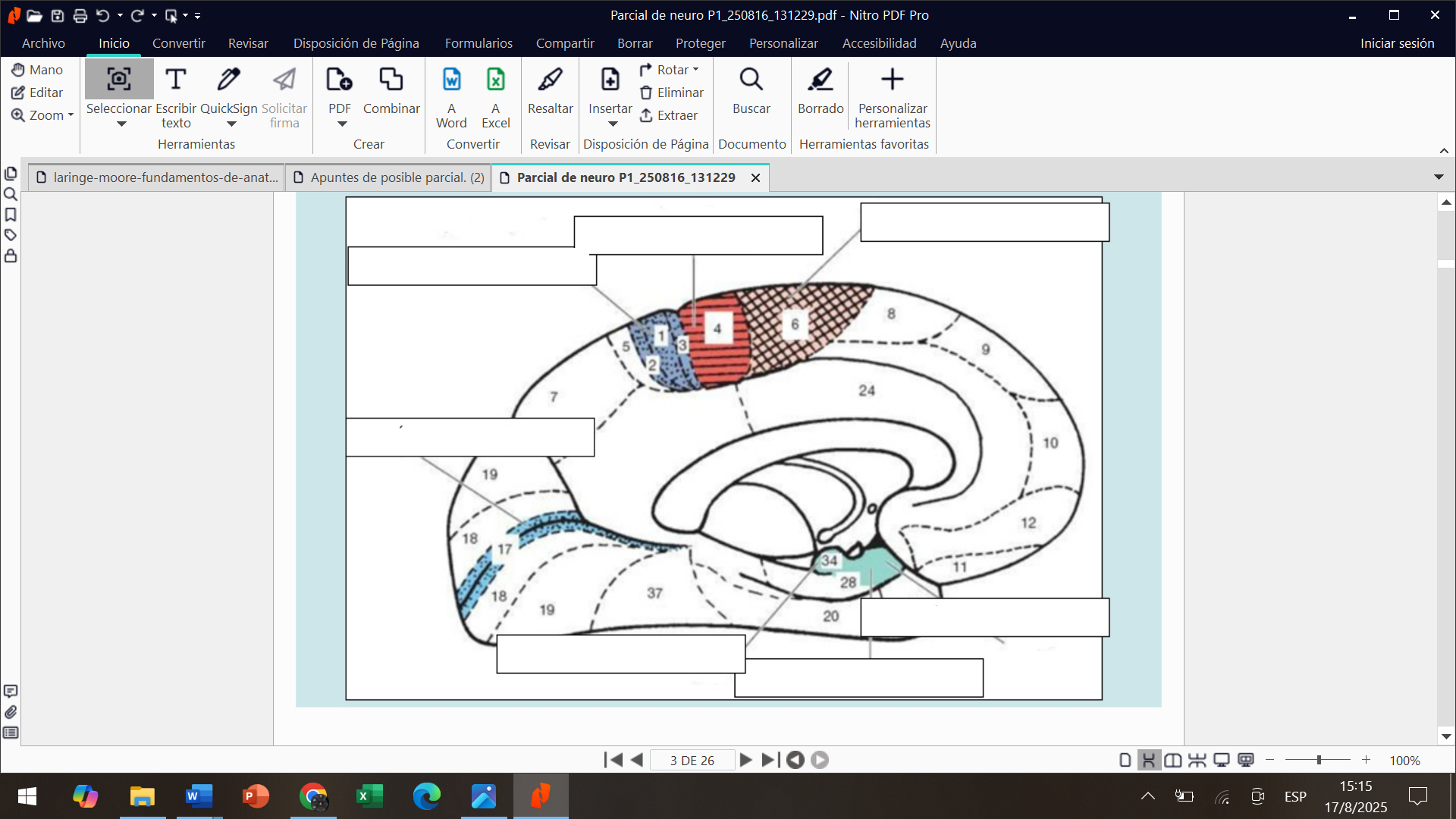The width and height of the screenshot is (1456, 819).
Task: Open the Buscar search tool
Action: tap(751, 91)
